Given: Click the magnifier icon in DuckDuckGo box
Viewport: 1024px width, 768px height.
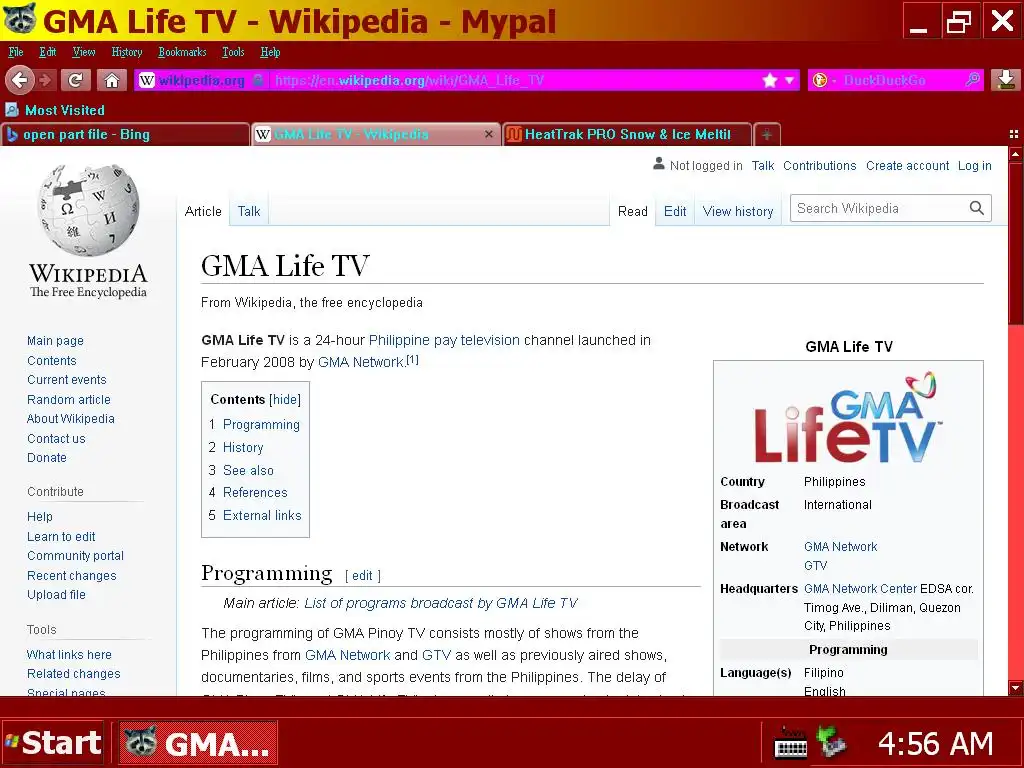Looking at the screenshot, I should pos(972,80).
